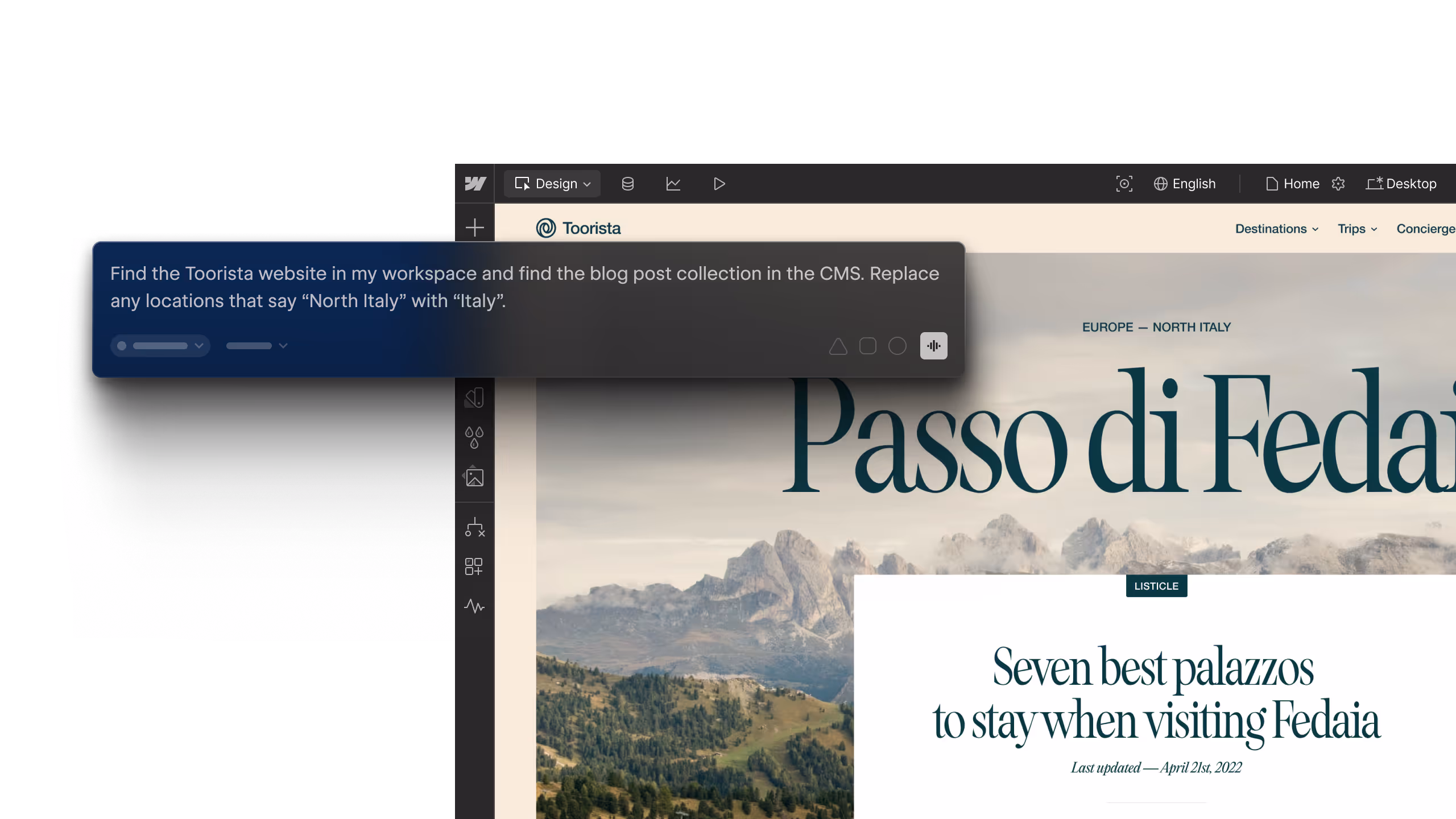Open the English locale selector
The image size is (1456, 819).
click(1185, 184)
